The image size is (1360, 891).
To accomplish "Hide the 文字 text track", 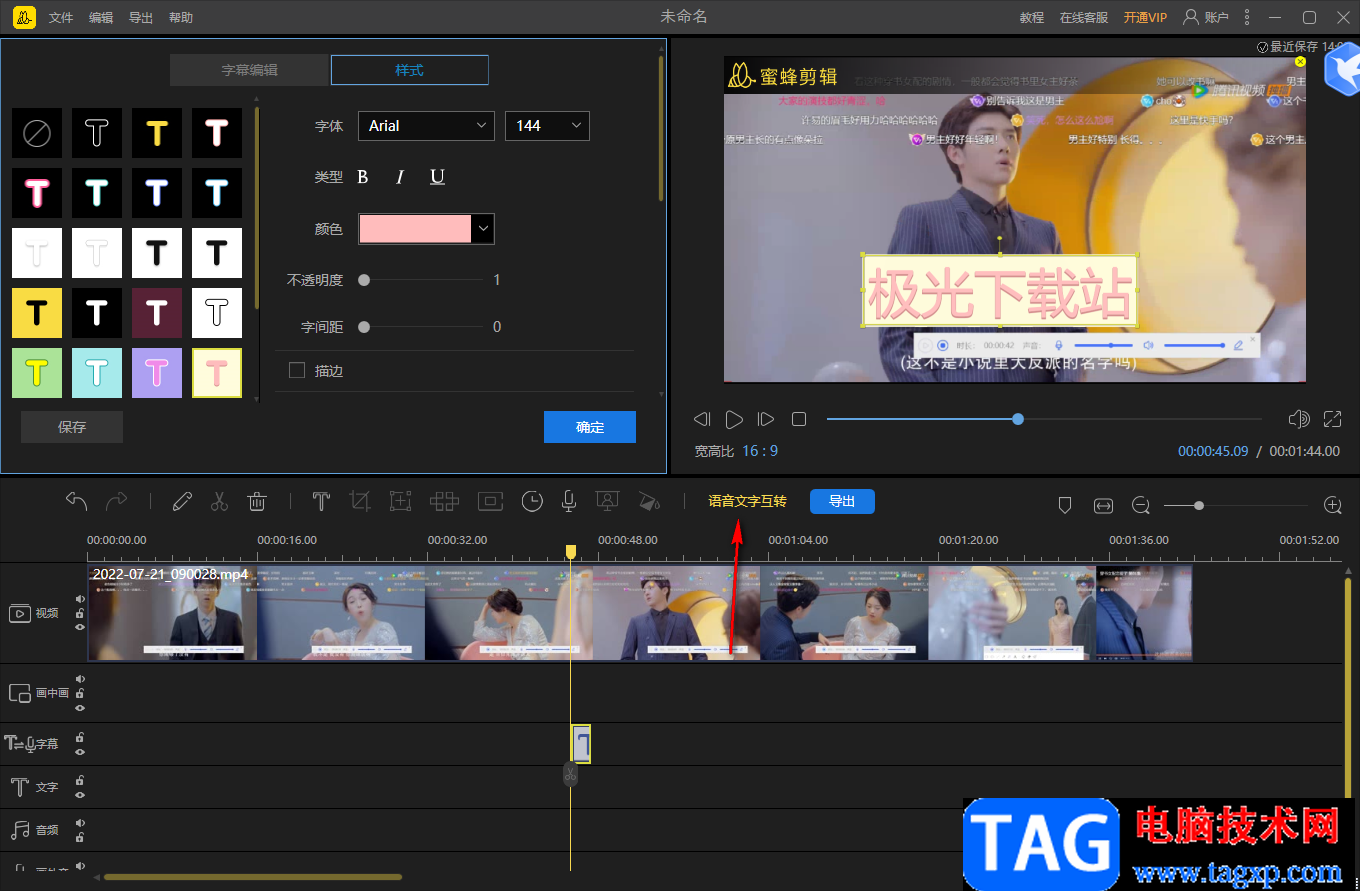I will (80, 795).
